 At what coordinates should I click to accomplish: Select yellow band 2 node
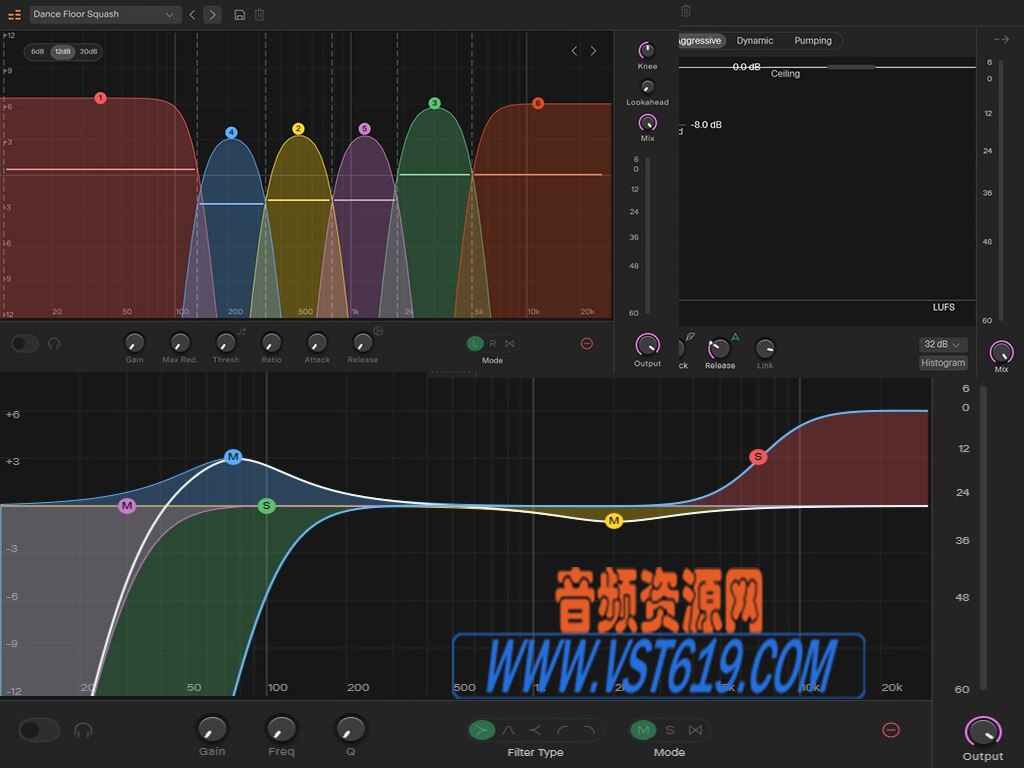tap(298, 129)
